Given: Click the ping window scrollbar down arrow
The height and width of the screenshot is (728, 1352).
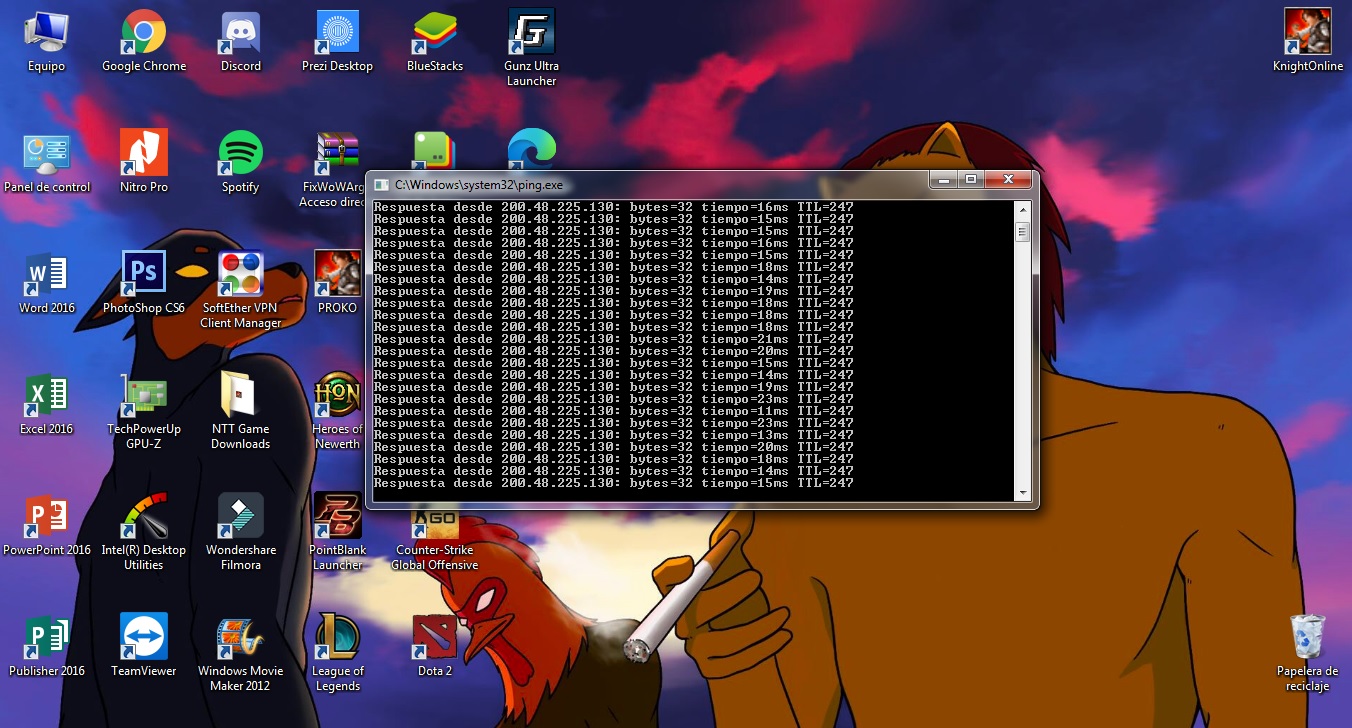Looking at the screenshot, I should pyautogui.click(x=1022, y=493).
